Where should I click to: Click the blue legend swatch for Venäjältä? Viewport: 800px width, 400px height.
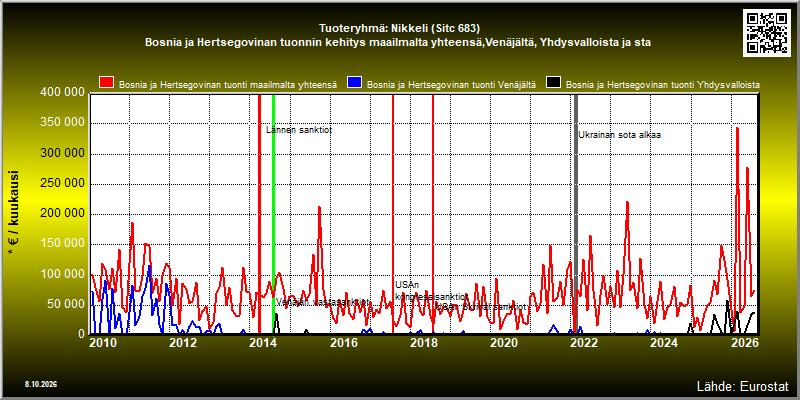pos(355,83)
